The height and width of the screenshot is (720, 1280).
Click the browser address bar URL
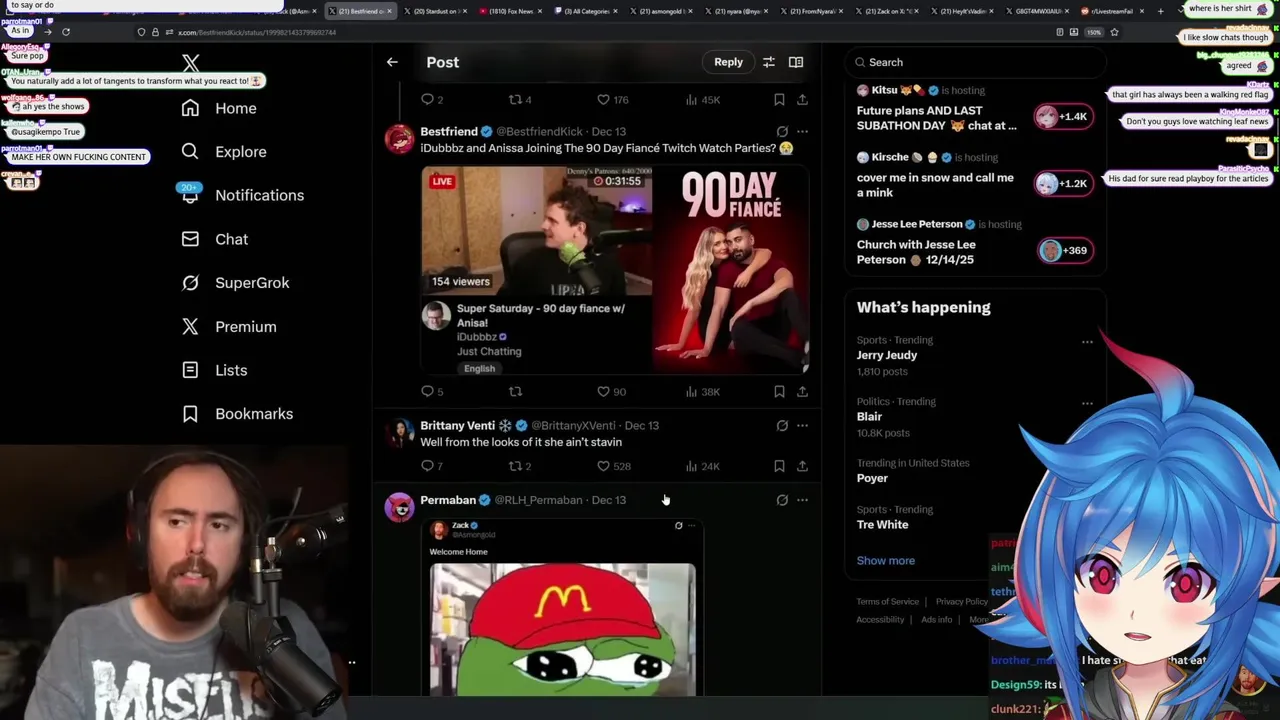tap(257, 32)
